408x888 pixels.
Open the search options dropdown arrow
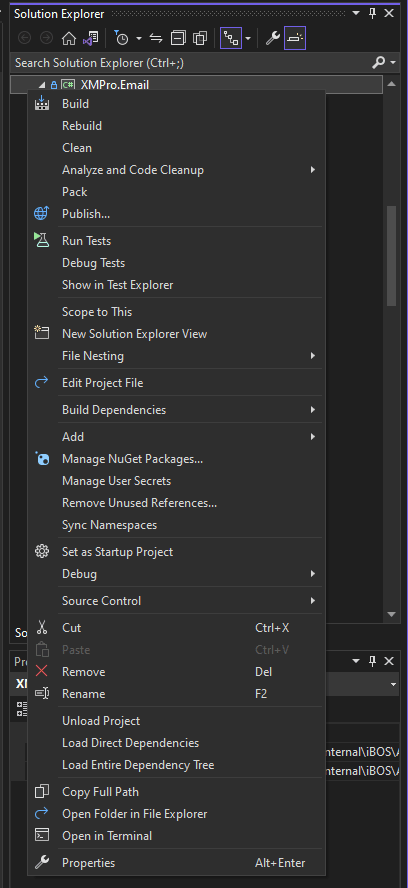tap(393, 62)
